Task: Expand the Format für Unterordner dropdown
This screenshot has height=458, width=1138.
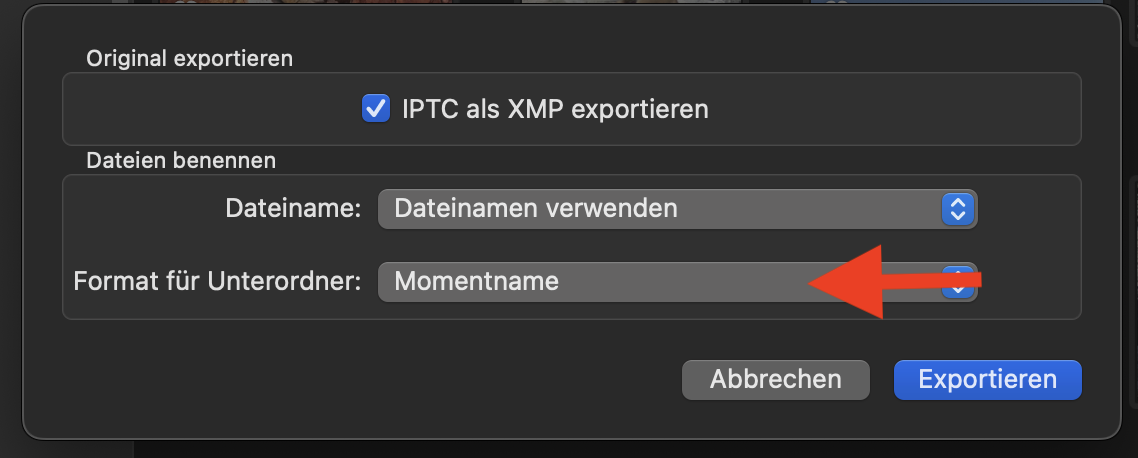Action: pyautogui.click(x=600, y=282)
